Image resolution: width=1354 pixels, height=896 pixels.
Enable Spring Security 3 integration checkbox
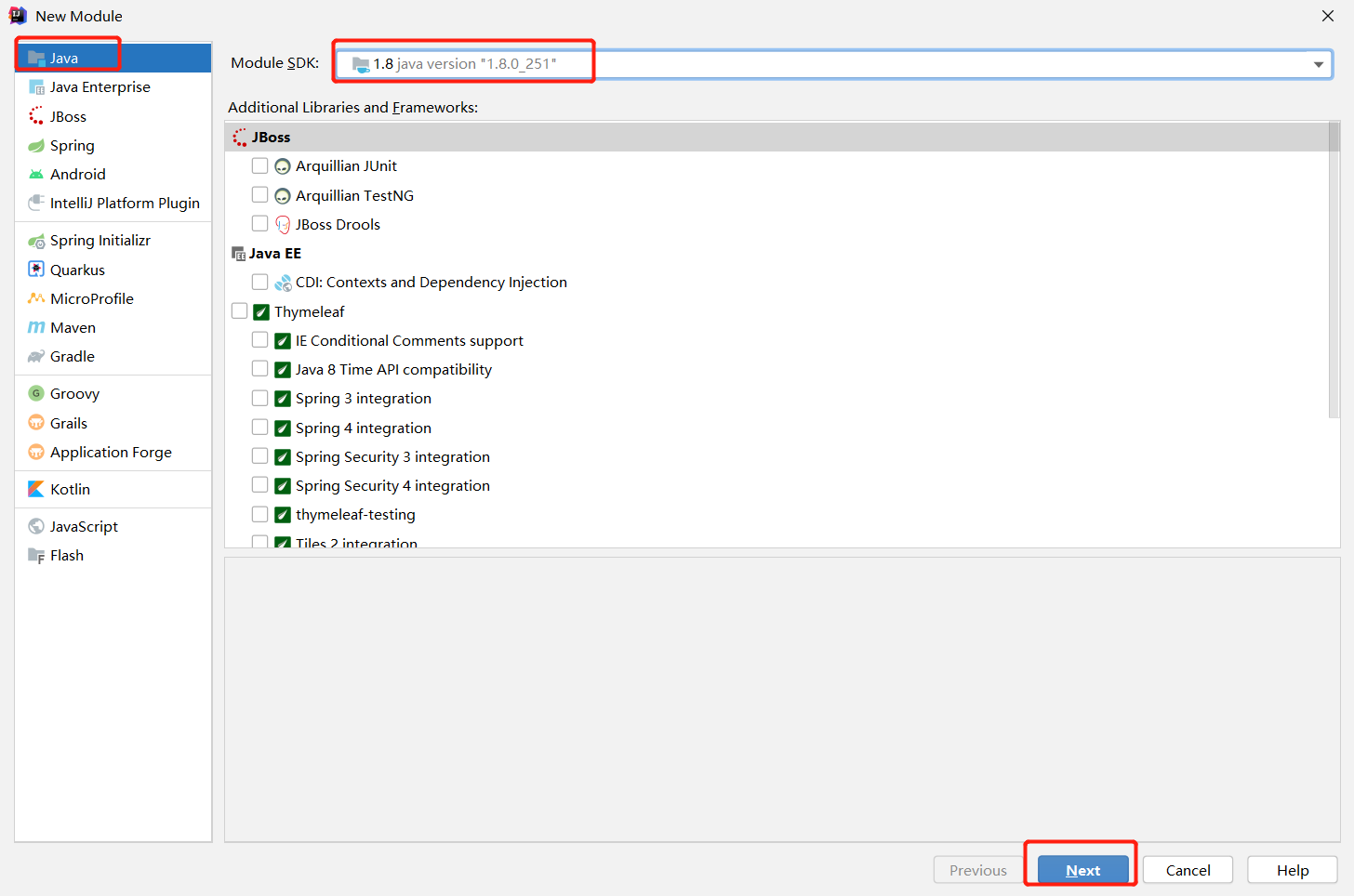click(260, 456)
